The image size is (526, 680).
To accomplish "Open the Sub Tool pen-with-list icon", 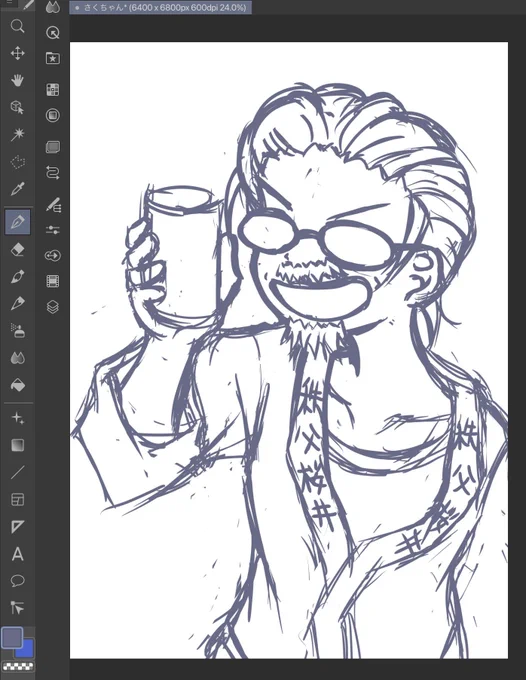I will 53,204.
